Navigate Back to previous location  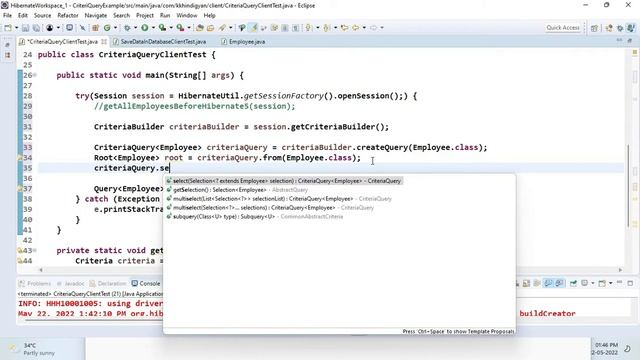(356, 28)
